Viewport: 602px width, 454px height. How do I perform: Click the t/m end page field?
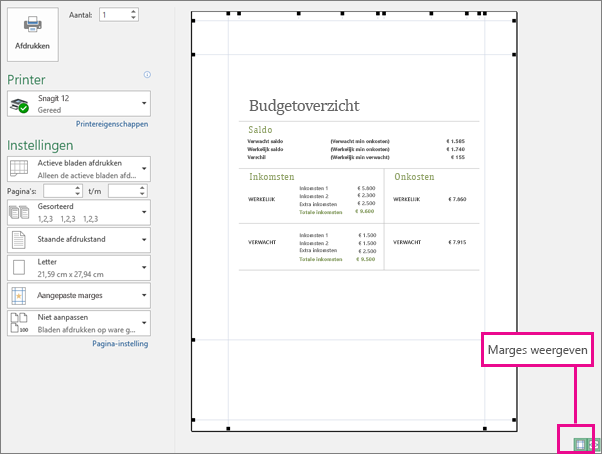coord(127,191)
